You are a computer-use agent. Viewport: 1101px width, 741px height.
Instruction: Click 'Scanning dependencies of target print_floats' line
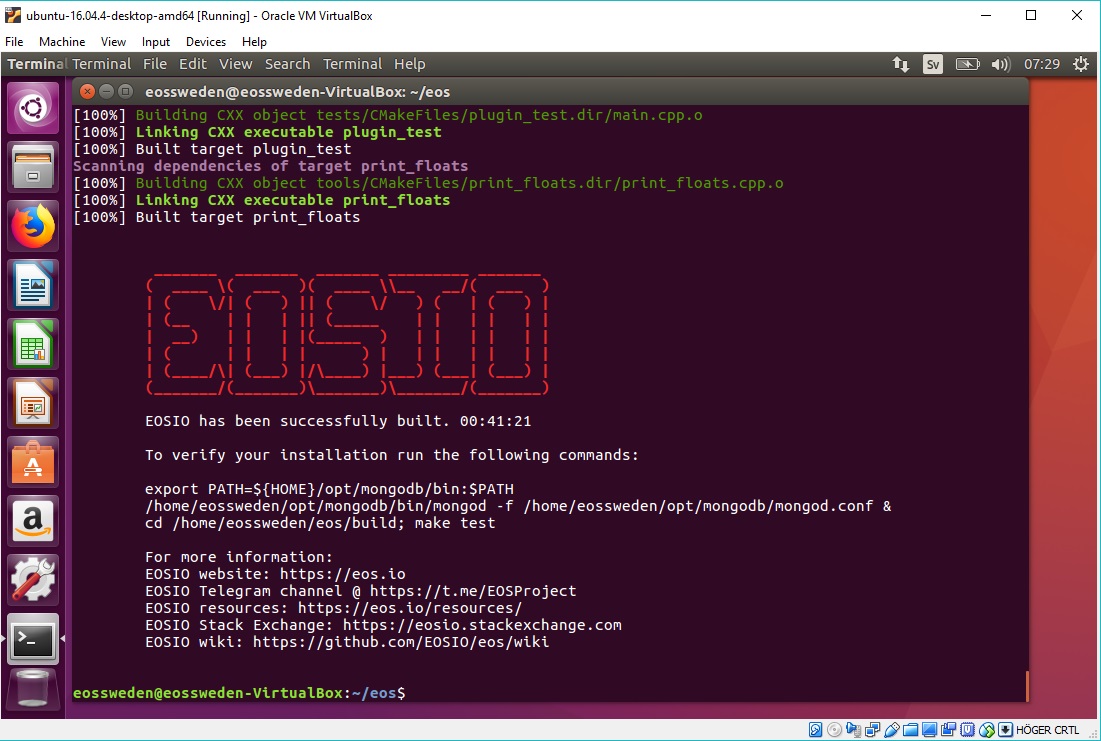point(270,166)
